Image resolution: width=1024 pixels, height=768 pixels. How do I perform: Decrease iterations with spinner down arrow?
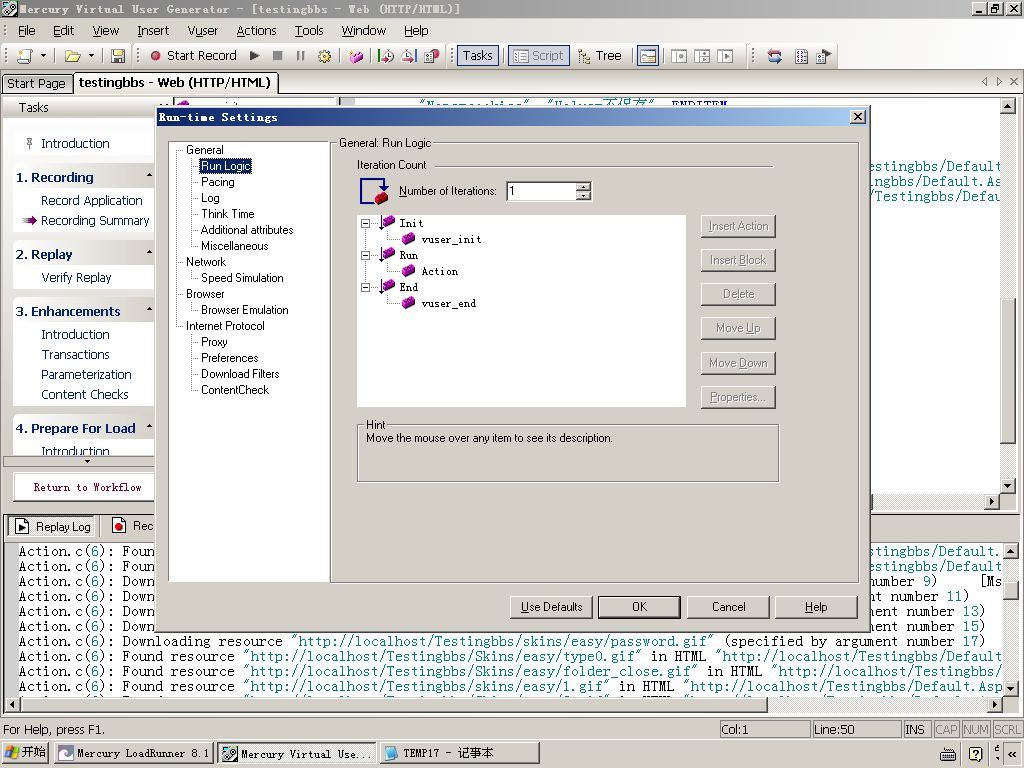tap(584, 196)
